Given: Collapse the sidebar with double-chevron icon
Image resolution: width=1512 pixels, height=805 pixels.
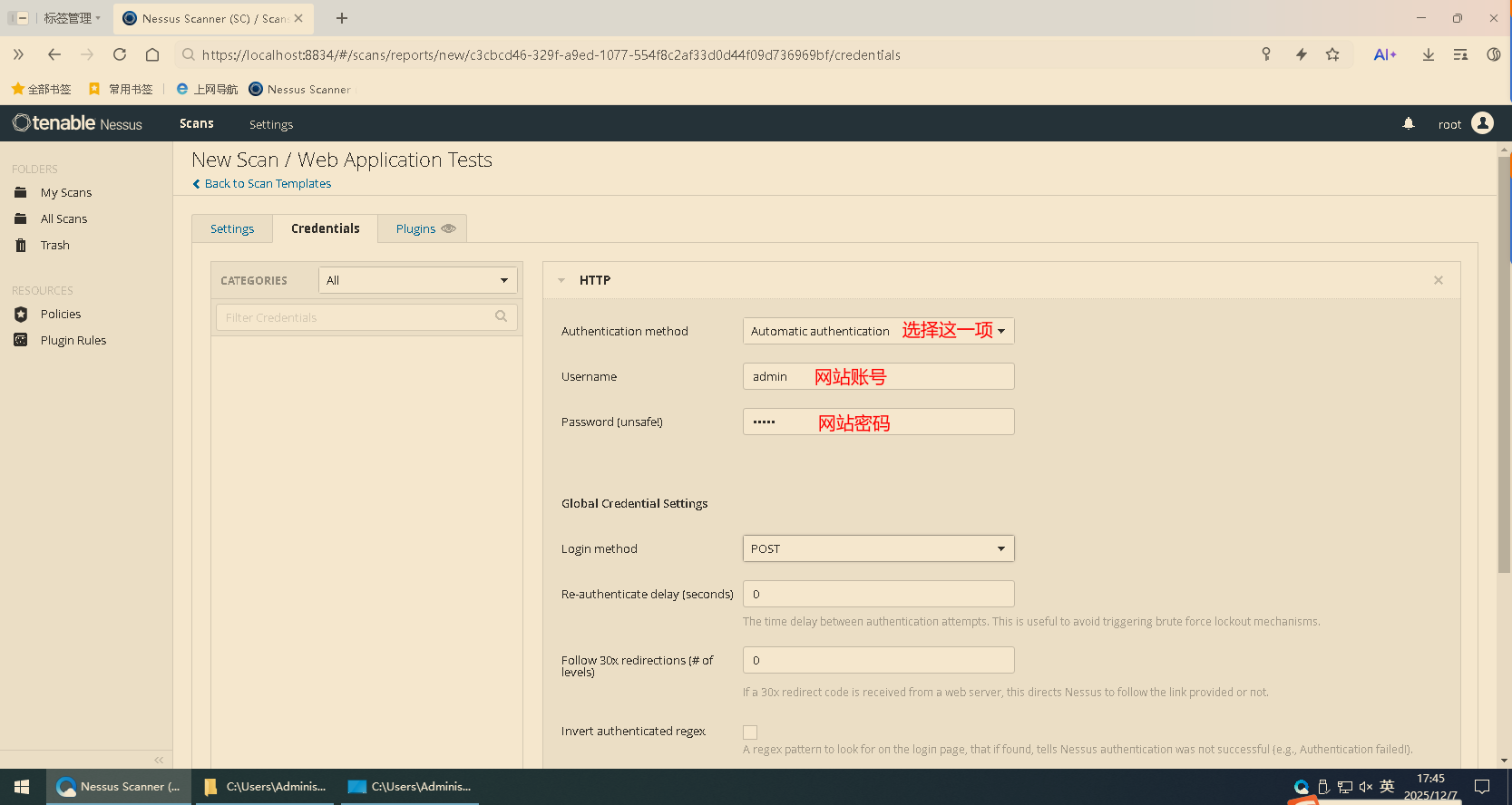Looking at the screenshot, I should [159, 760].
